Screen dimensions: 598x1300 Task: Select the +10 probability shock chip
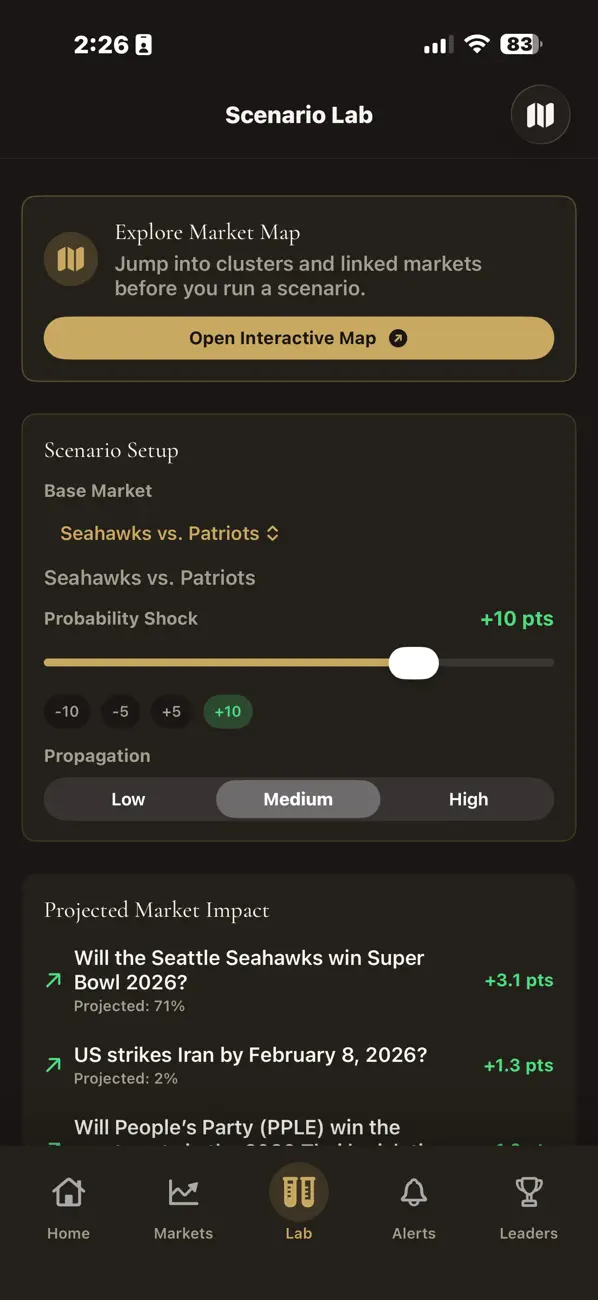[x=228, y=711]
